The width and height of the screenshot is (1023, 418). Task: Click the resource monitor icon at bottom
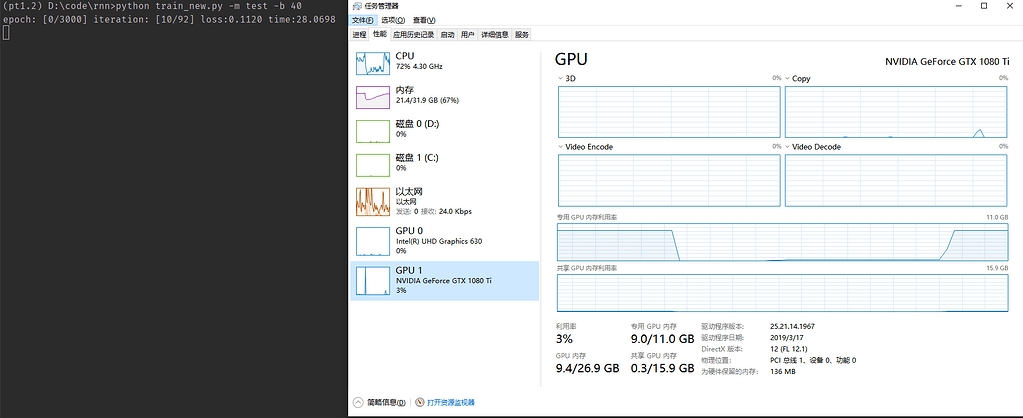tap(419, 402)
